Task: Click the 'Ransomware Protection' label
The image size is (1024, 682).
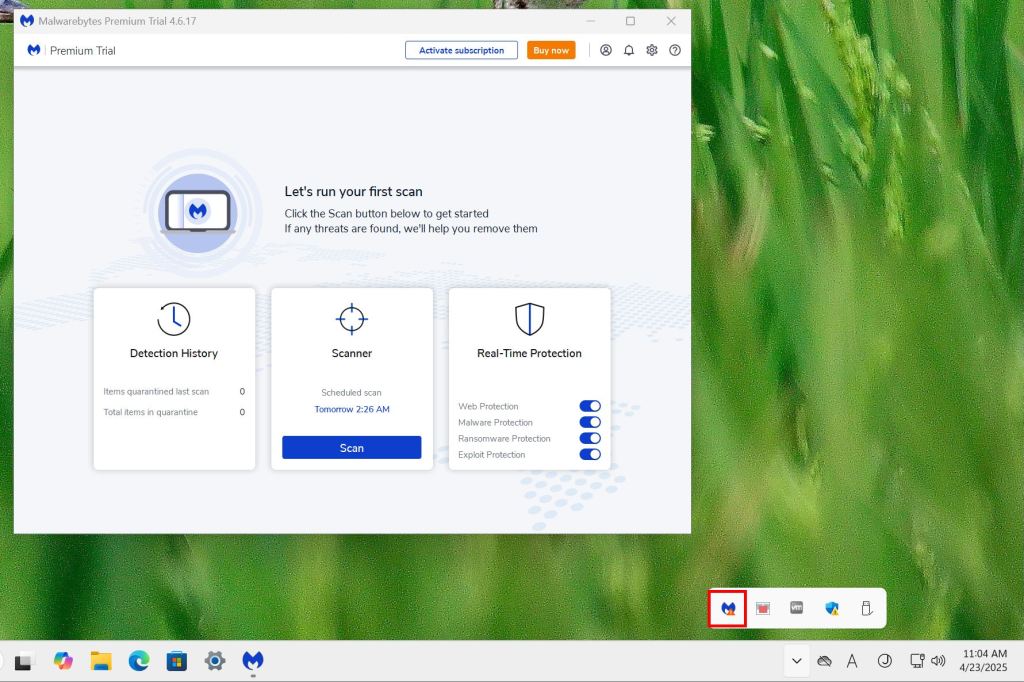Action: pyautogui.click(x=504, y=438)
